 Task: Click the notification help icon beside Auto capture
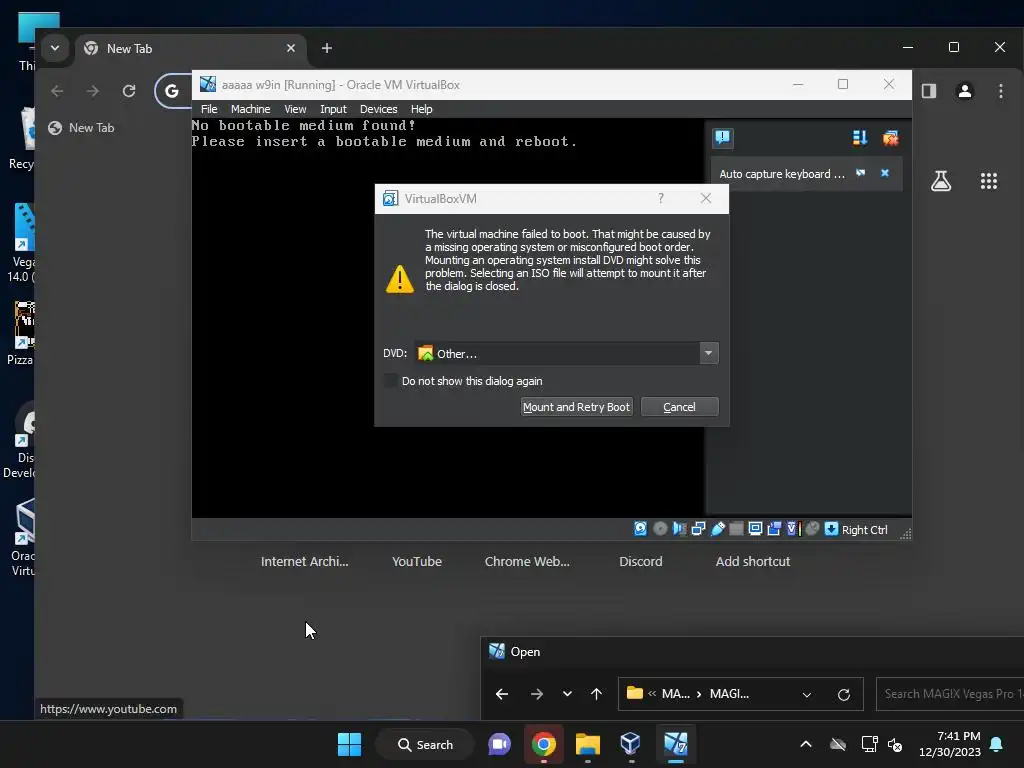tap(861, 173)
